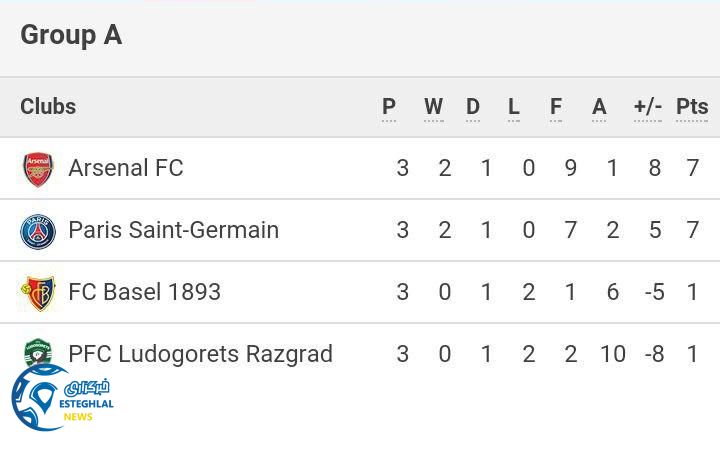Select the FC Basel 1893 name
The width and height of the screenshot is (720, 450).
click(x=144, y=292)
